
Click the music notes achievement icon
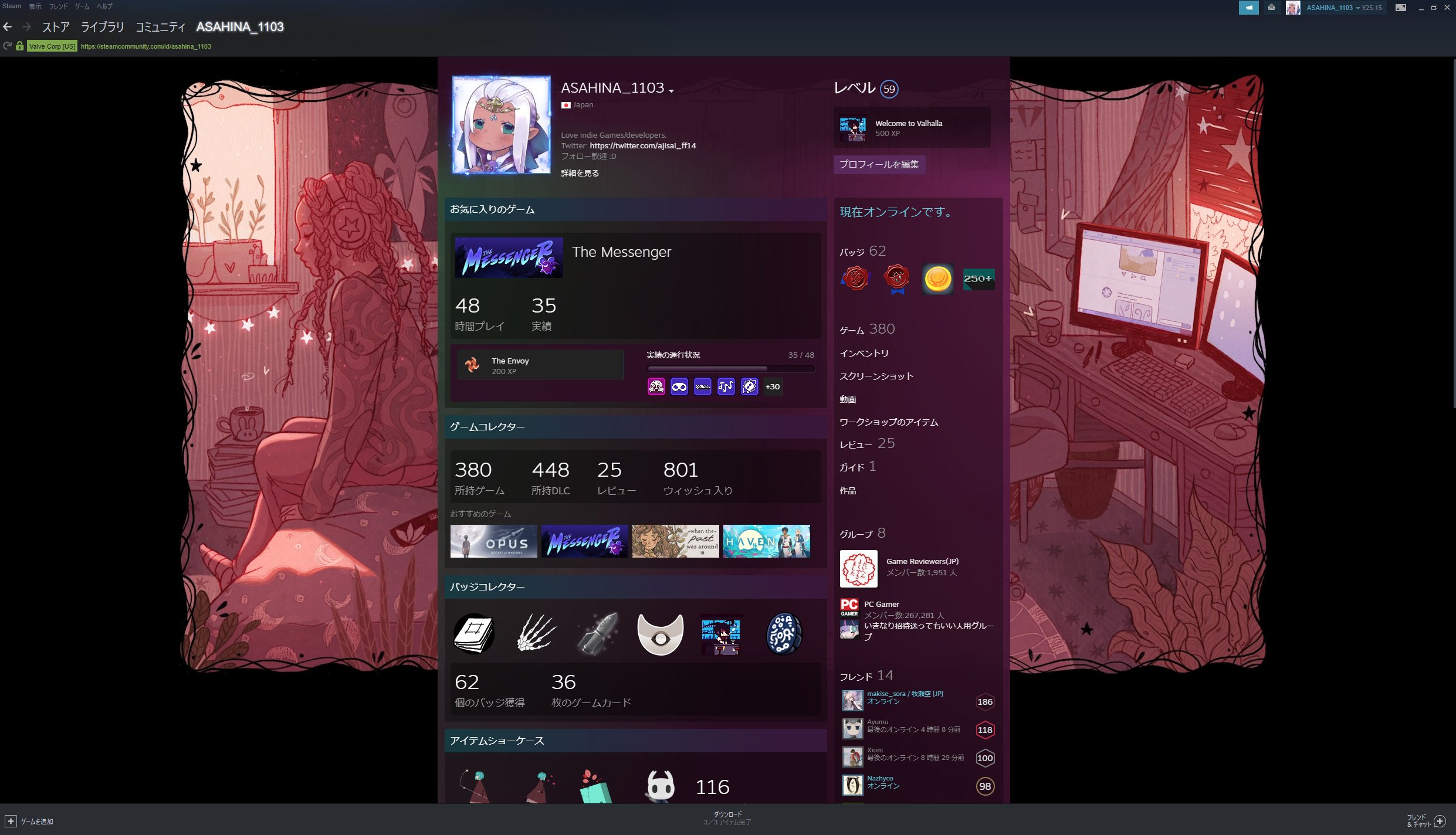coord(726,386)
